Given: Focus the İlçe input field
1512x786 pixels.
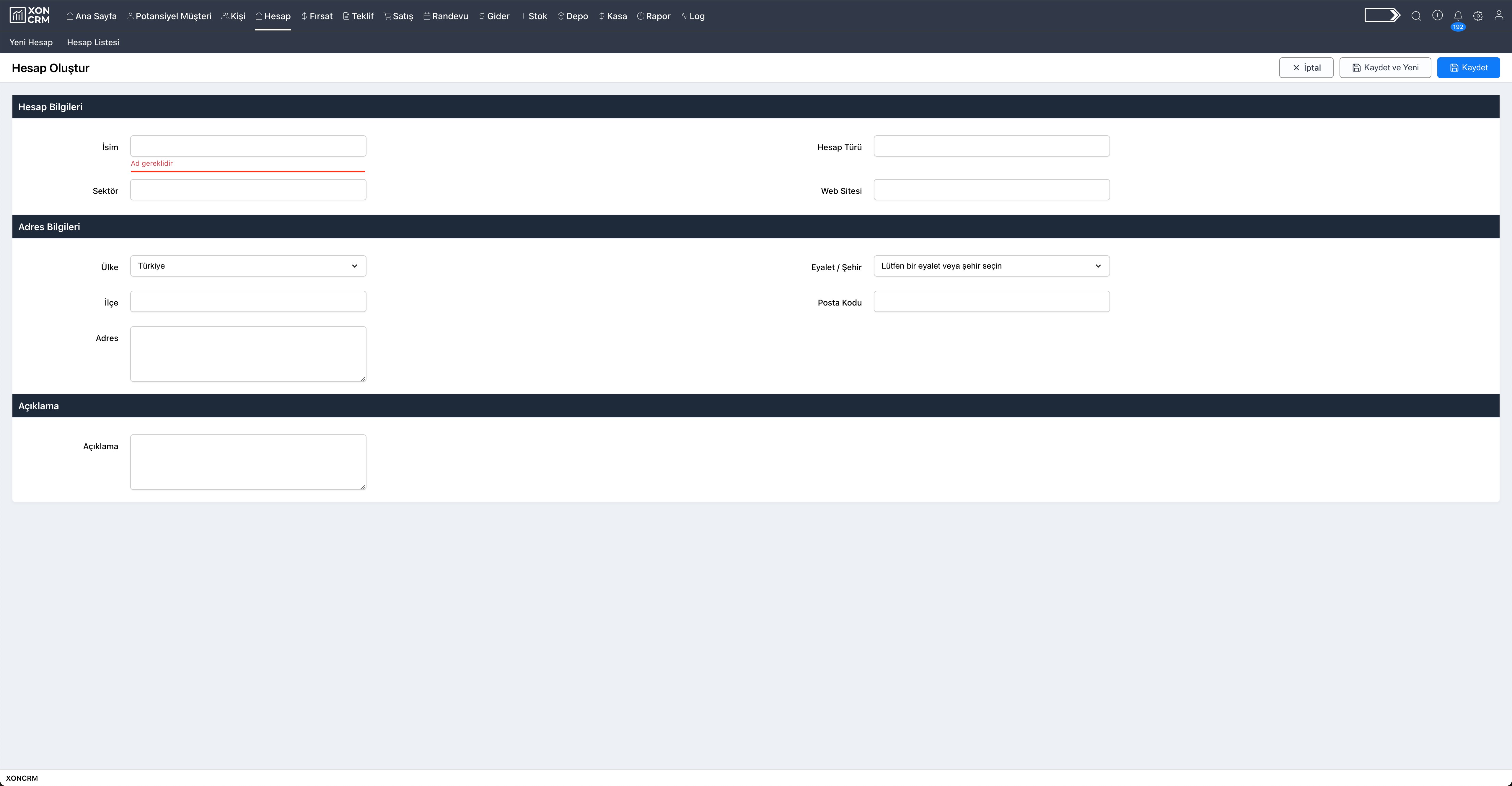Looking at the screenshot, I should click(x=248, y=301).
